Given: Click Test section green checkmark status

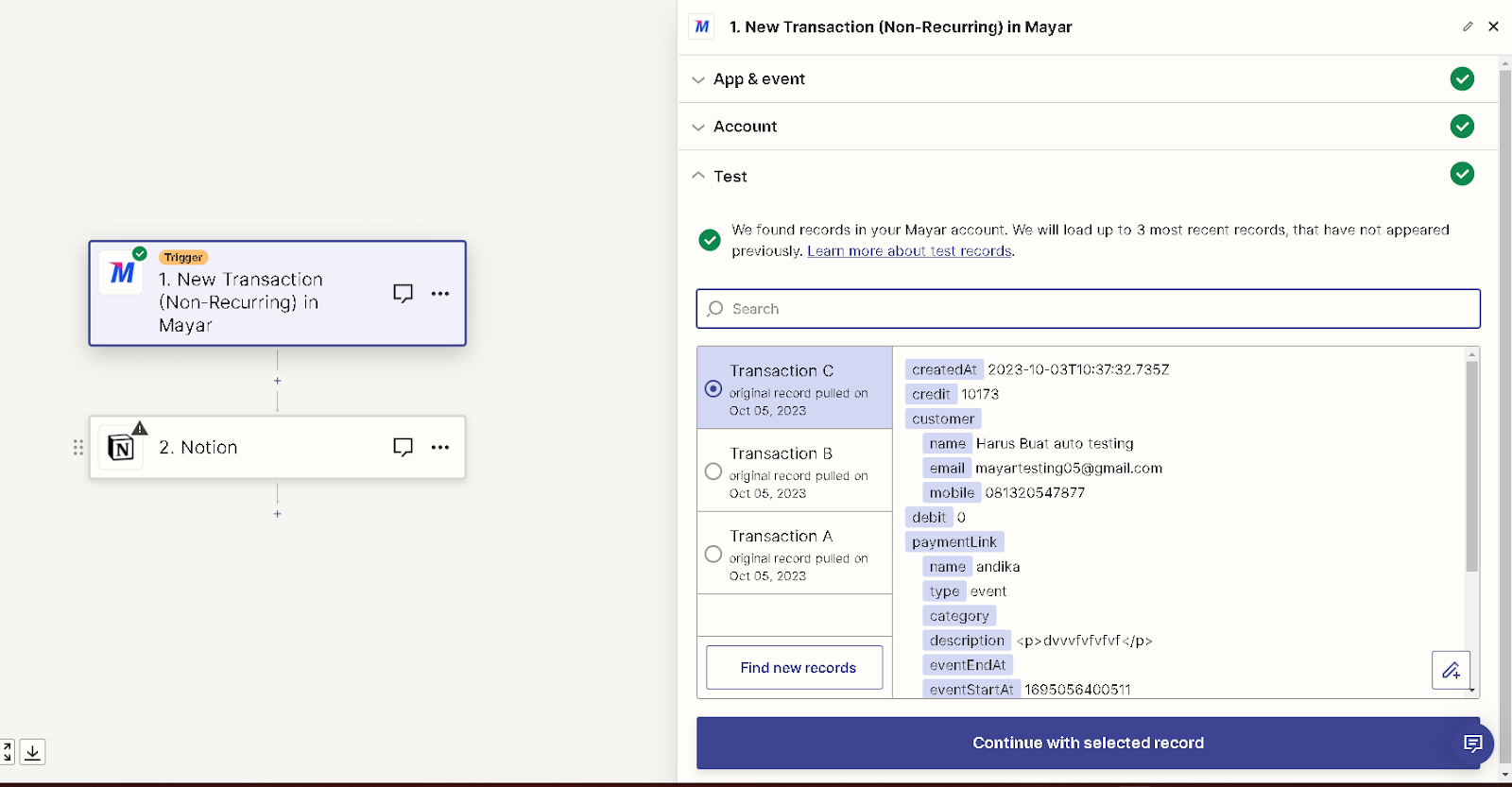Looking at the screenshot, I should 1462,174.
